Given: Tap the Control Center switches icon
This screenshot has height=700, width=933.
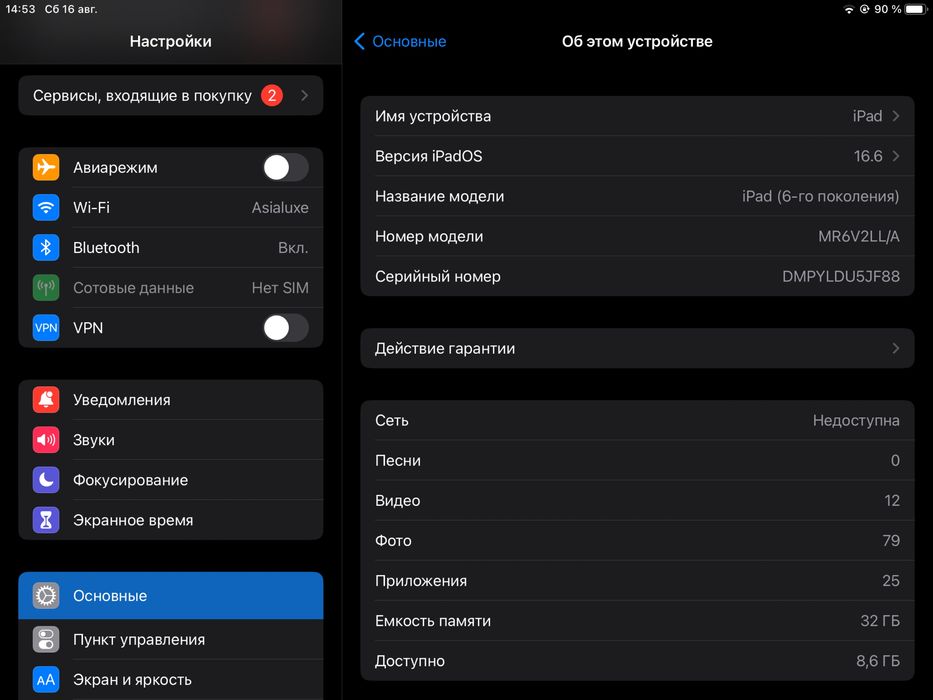Looking at the screenshot, I should coord(46,639).
